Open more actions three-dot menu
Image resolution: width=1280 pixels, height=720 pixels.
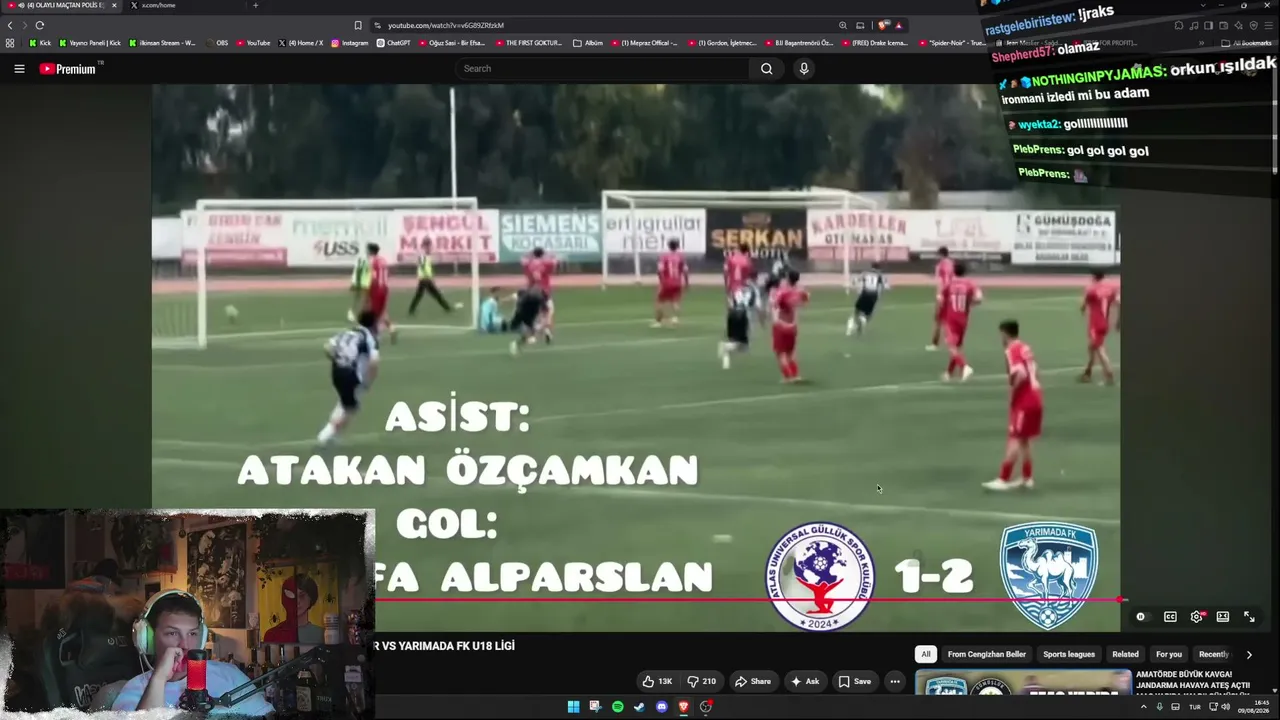tap(895, 681)
